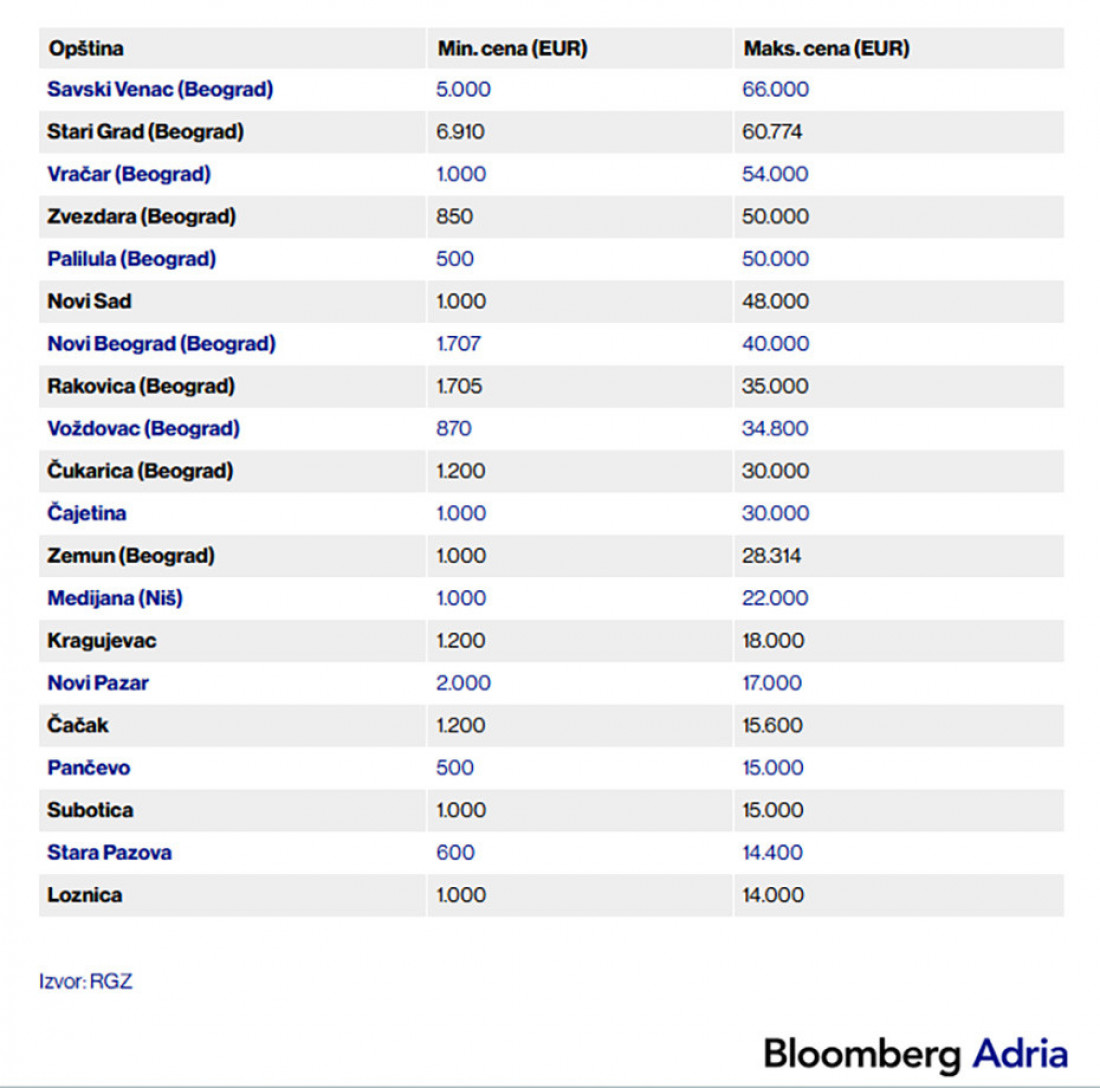Select the Savski Venac (Beograd) row label
Viewport: 1100px width, 1088px height.
pyautogui.click(x=160, y=90)
